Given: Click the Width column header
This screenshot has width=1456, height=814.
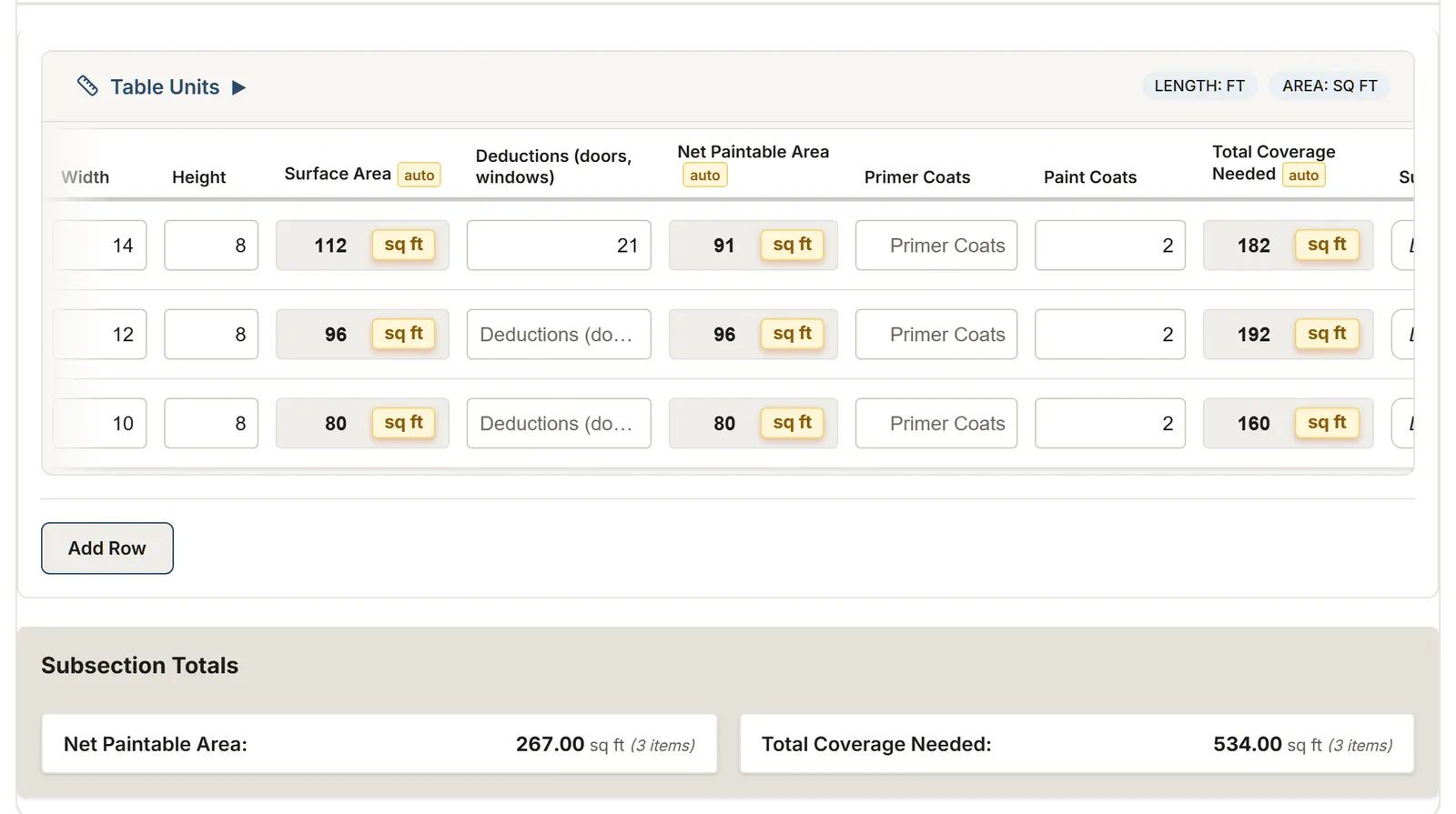Looking at the screenshot, I should (86, 177).
